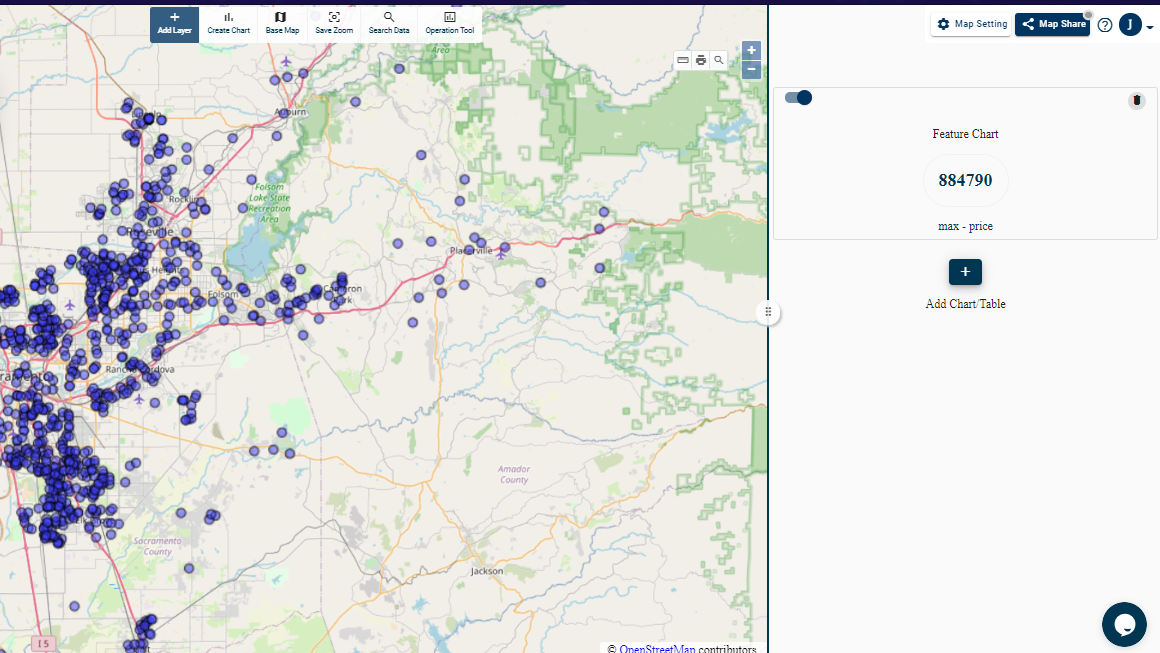The width and height of the screenshot is (1160, 653).
Task: Click the Jackson town label on map
Action: pyautogui.click(x=487, y=571)
